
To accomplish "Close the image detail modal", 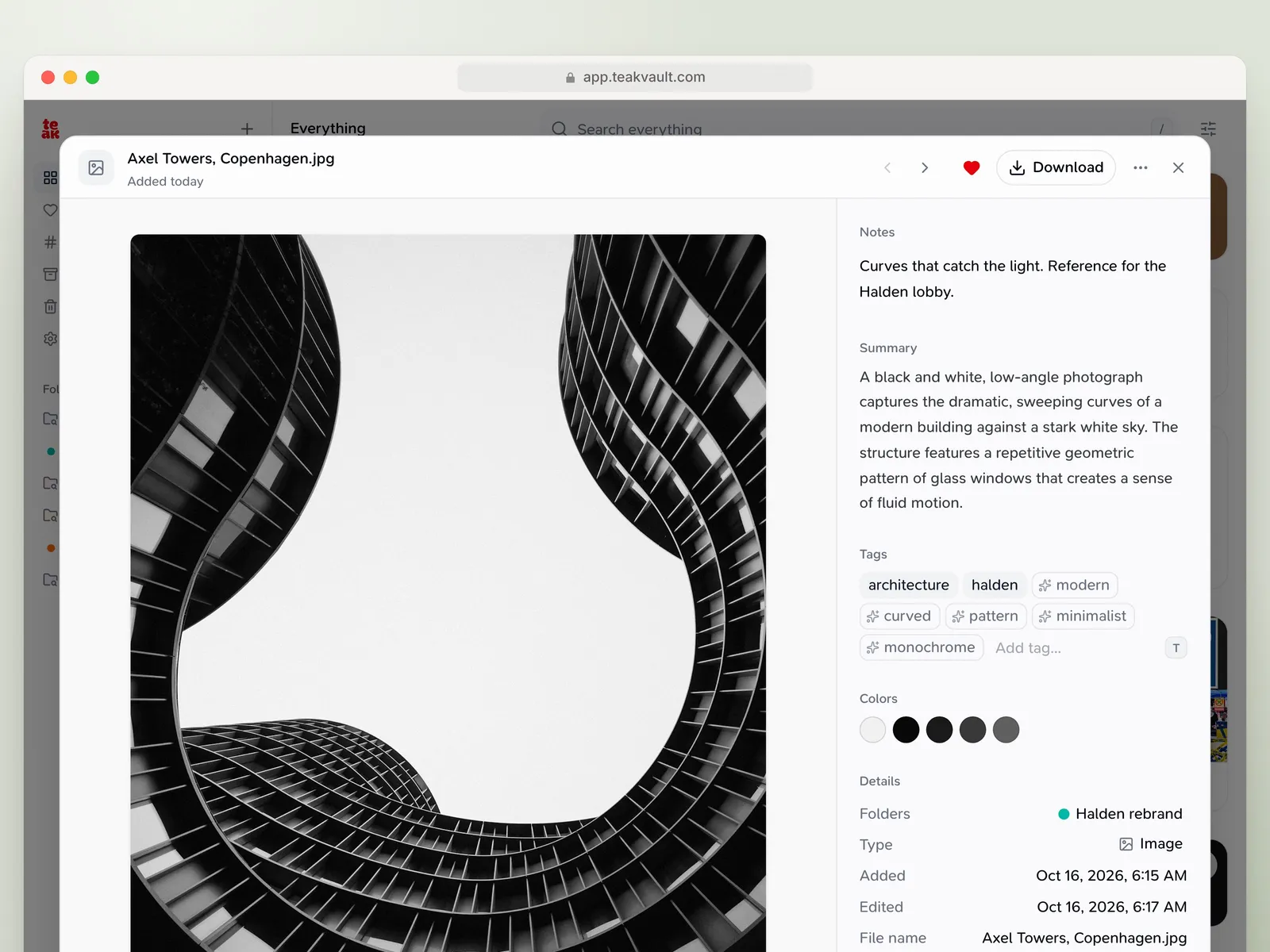I will click(1178, 167).
